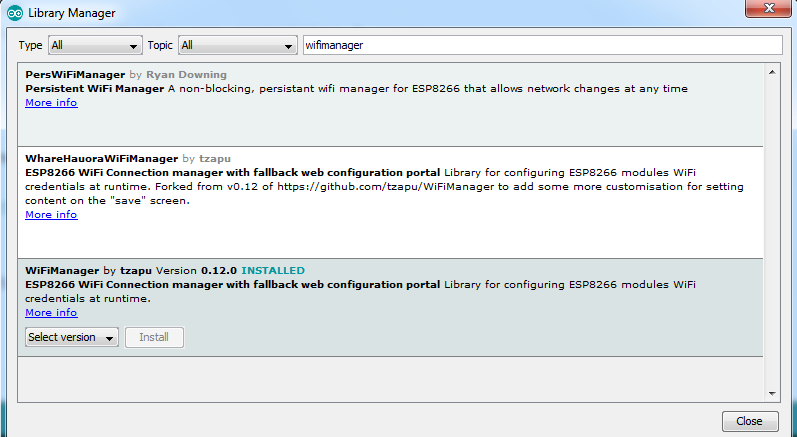Click the INSTALLED status label

click(x=273, y=270)
